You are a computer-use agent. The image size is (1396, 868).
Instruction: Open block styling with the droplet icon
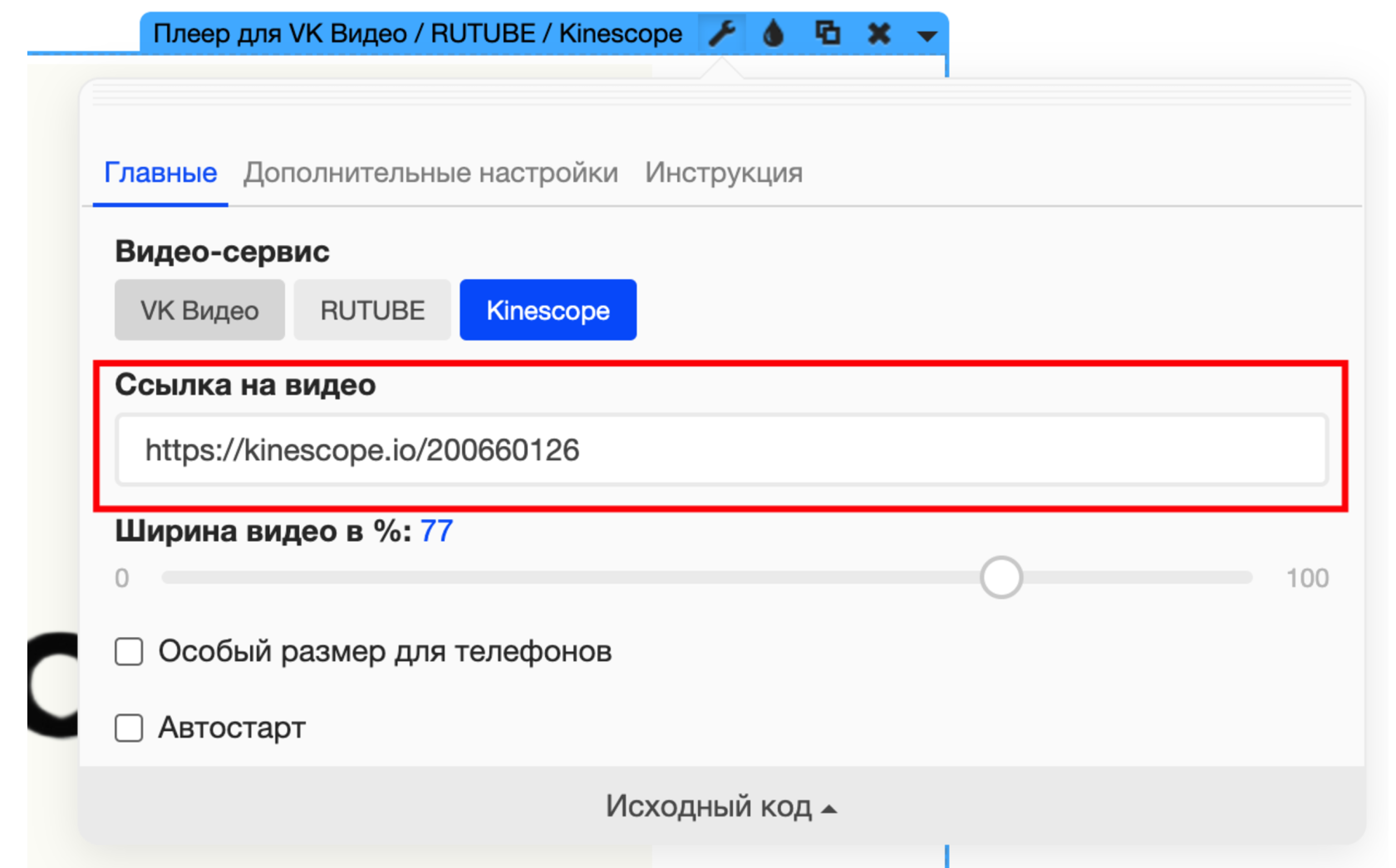(774, 34)
